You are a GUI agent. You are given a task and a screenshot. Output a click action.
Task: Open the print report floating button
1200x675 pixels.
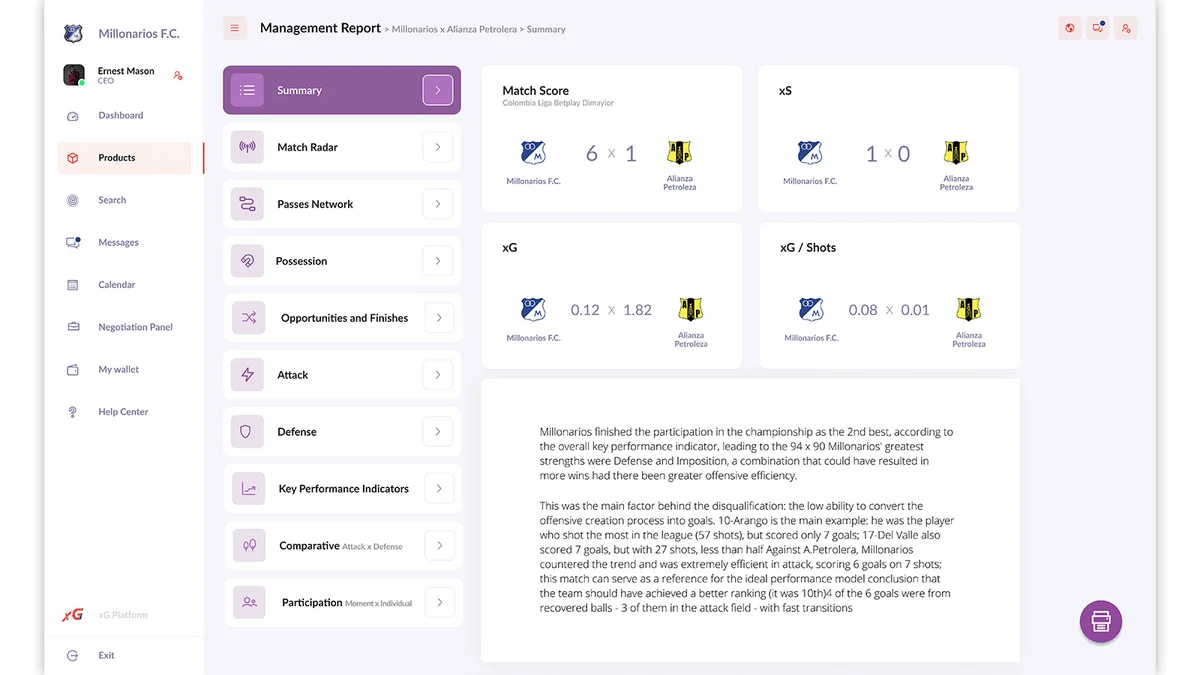(1100, 621)
